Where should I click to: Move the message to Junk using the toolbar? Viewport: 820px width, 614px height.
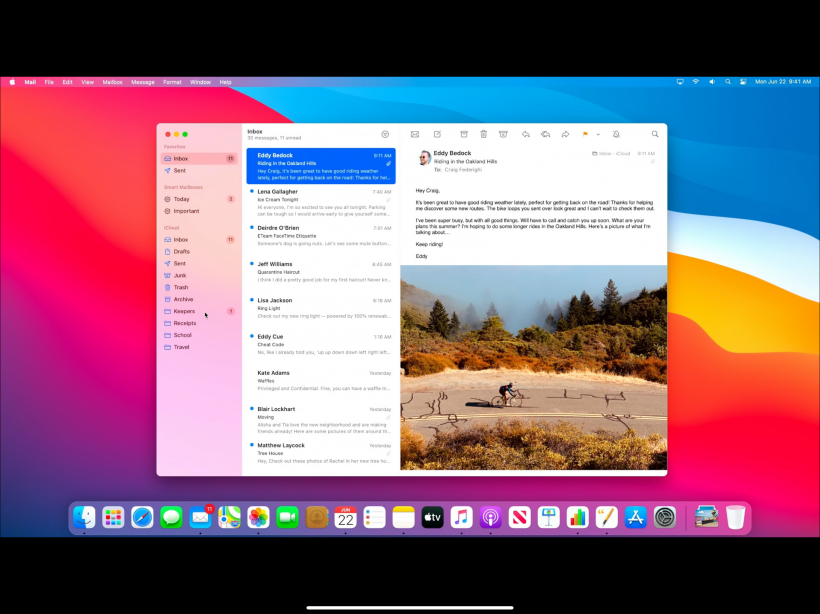tap(503, 134)
